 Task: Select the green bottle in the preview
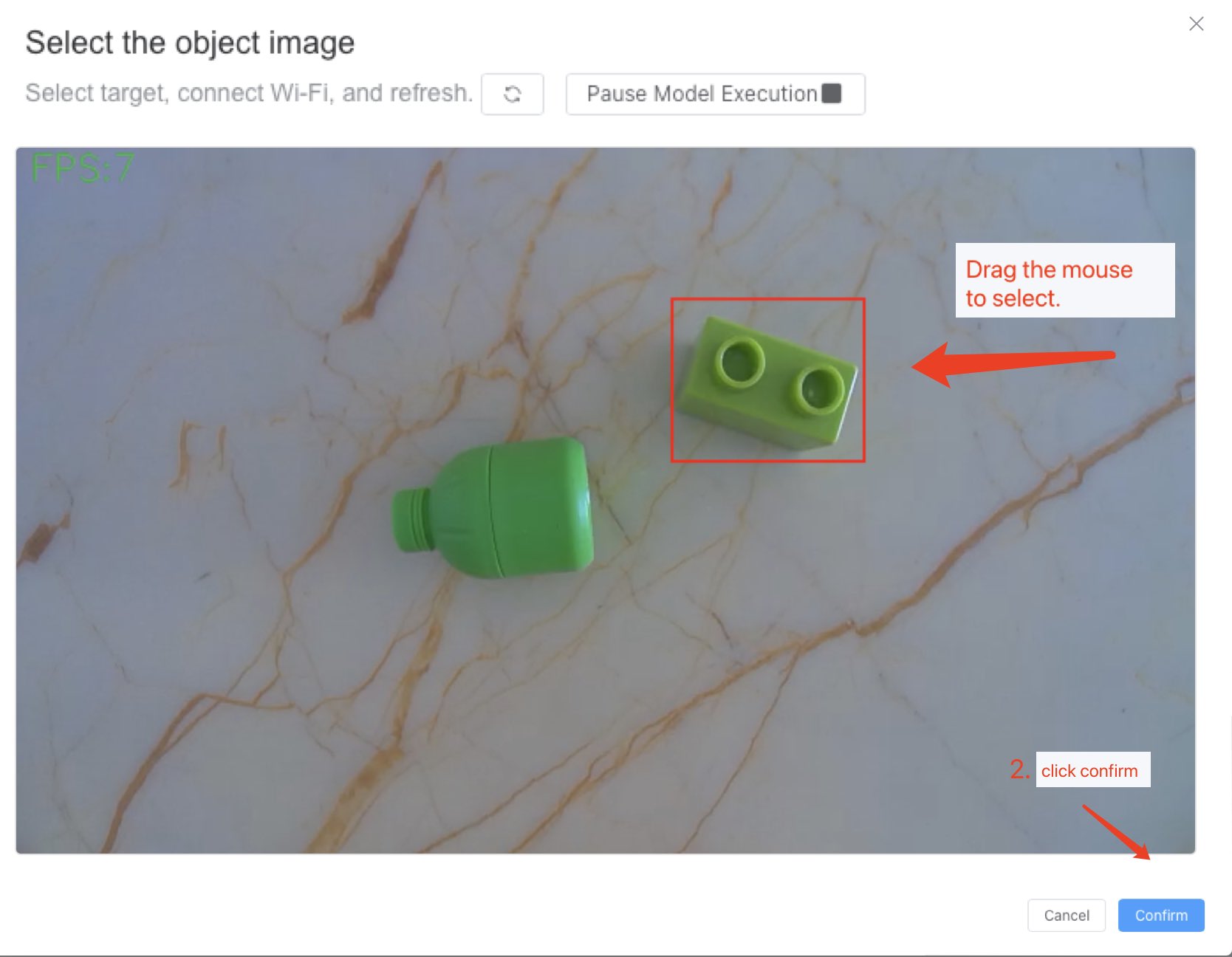(517, 508)
